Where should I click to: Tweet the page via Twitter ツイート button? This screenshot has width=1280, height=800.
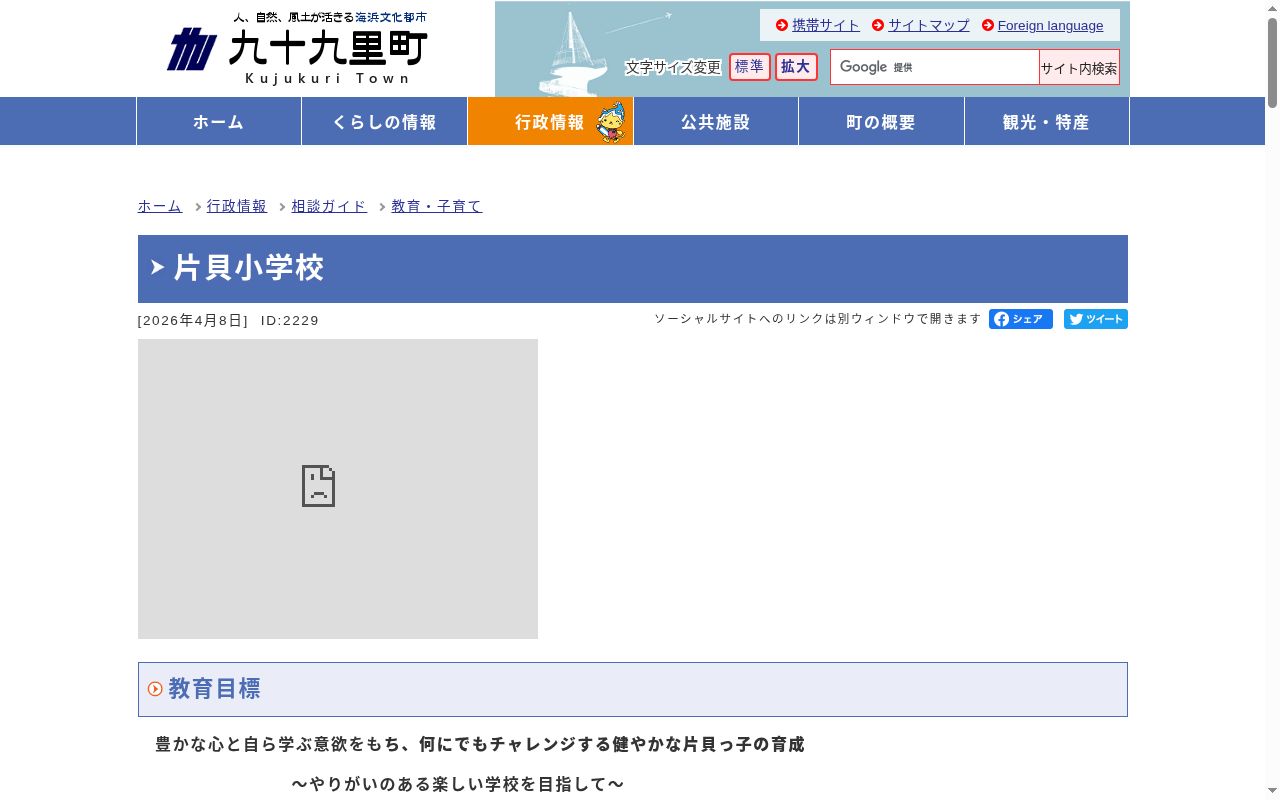pyautogui.click(x=1096, y=319)
